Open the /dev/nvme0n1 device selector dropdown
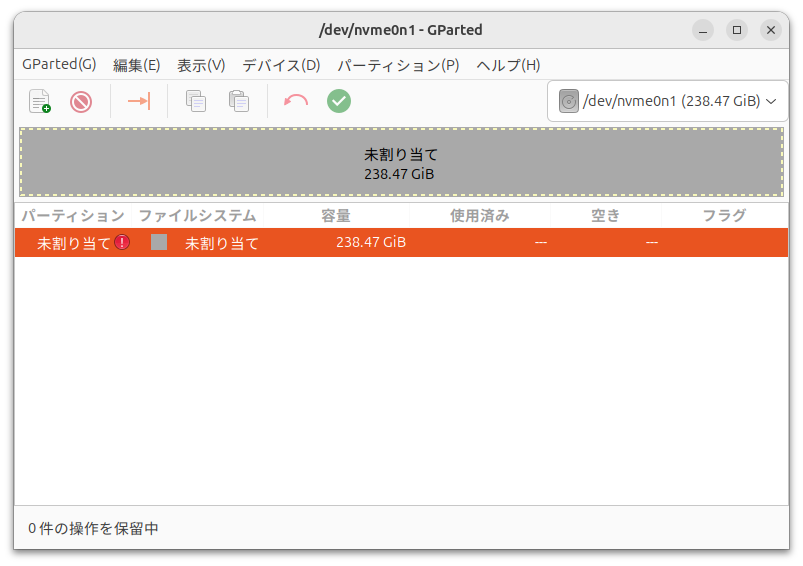803x566 pixels. [x=667, y=101]
